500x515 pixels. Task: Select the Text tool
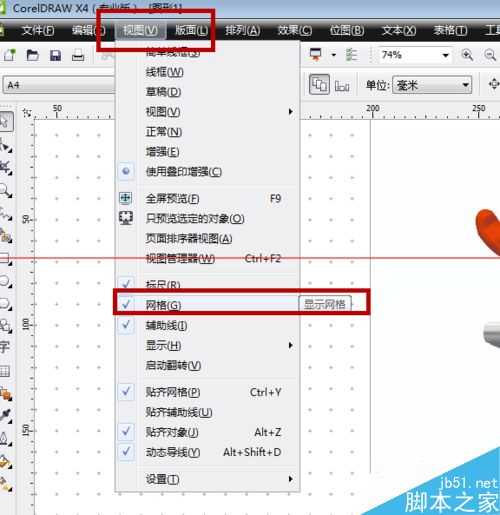4,347
